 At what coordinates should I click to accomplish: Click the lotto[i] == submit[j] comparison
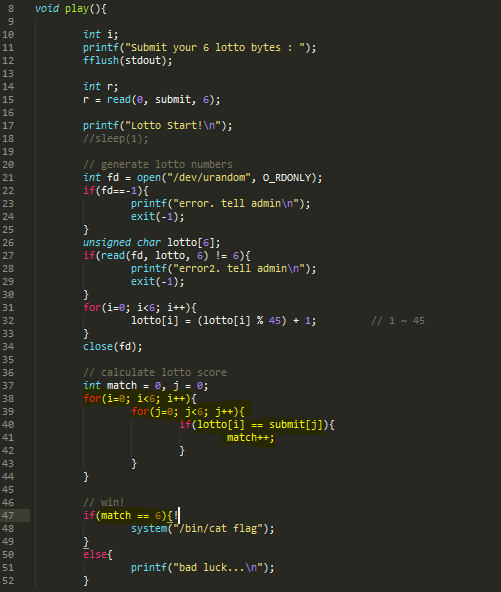coord(260,425)
